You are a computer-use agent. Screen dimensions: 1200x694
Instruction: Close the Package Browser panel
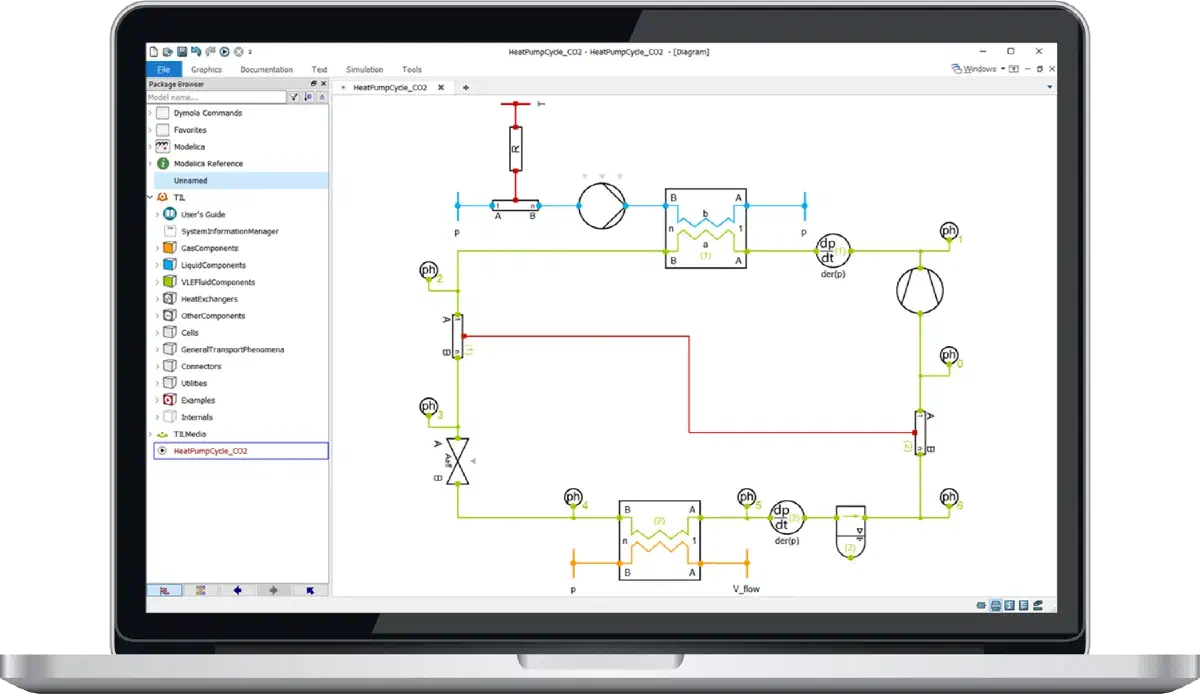[x=323, y=84]
